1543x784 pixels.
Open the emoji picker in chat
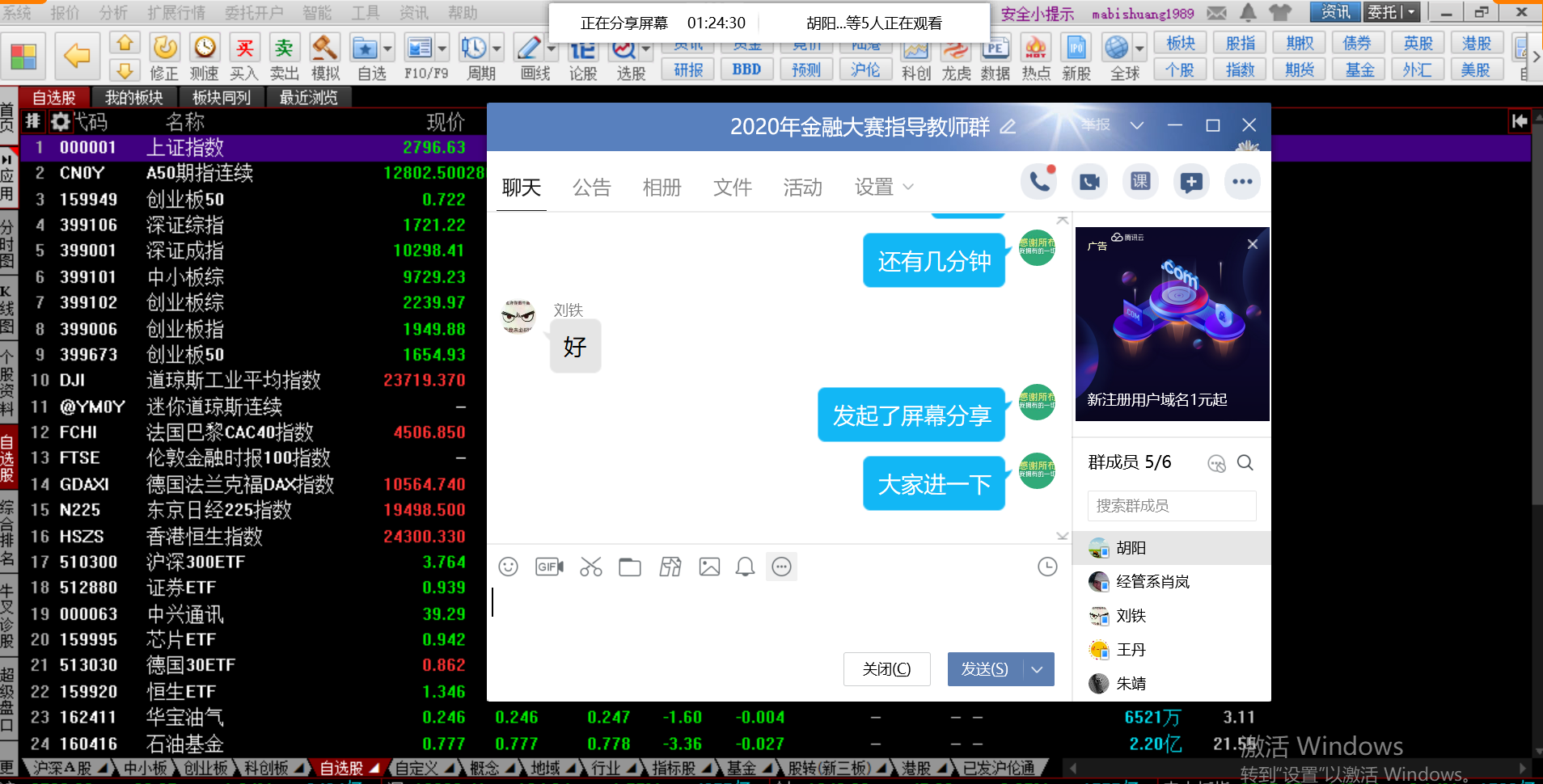pyautogui.click(x=508, y=567)
